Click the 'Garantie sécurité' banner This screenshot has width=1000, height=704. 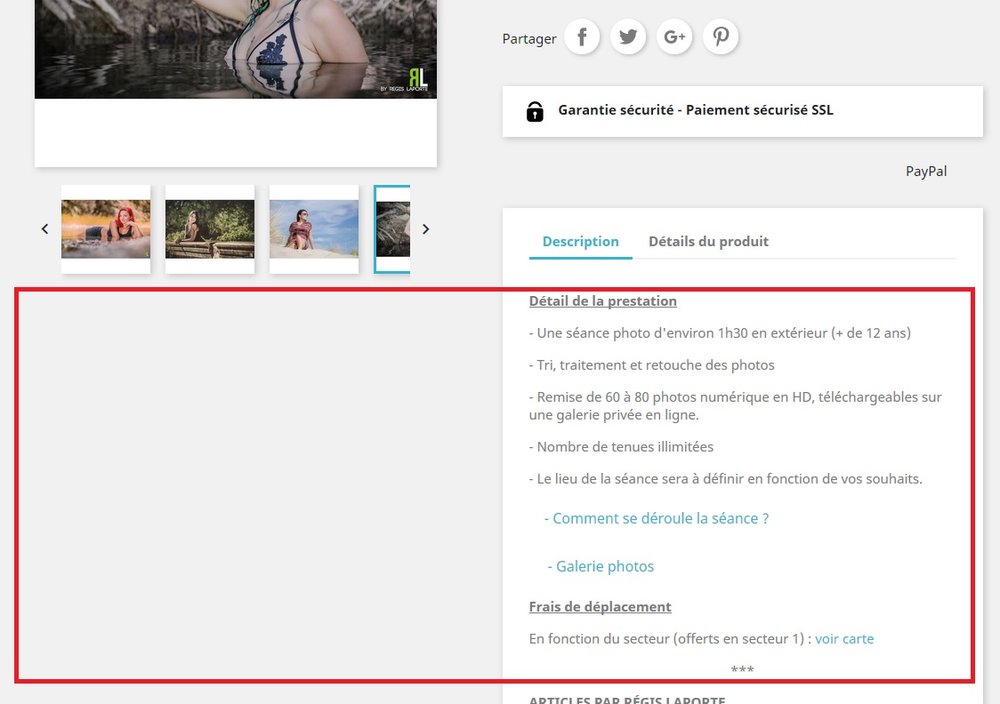695,110
